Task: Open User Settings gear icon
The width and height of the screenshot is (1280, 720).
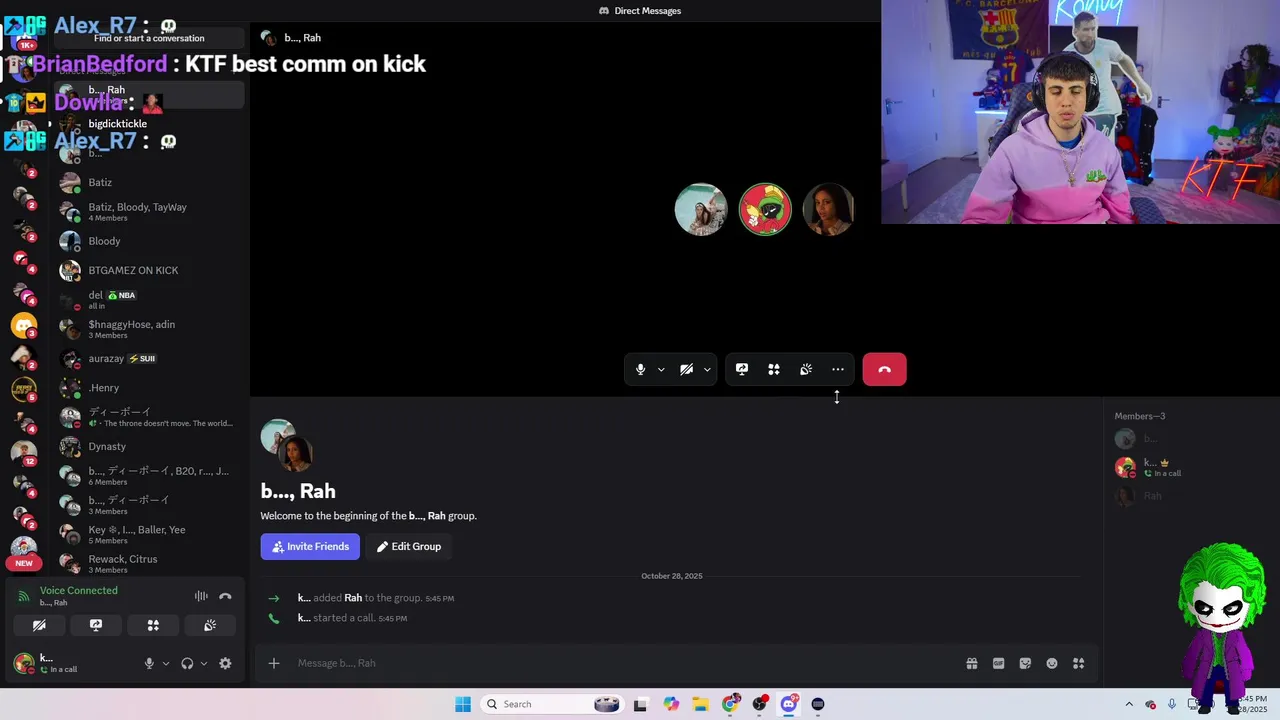Action: point(225,663)
